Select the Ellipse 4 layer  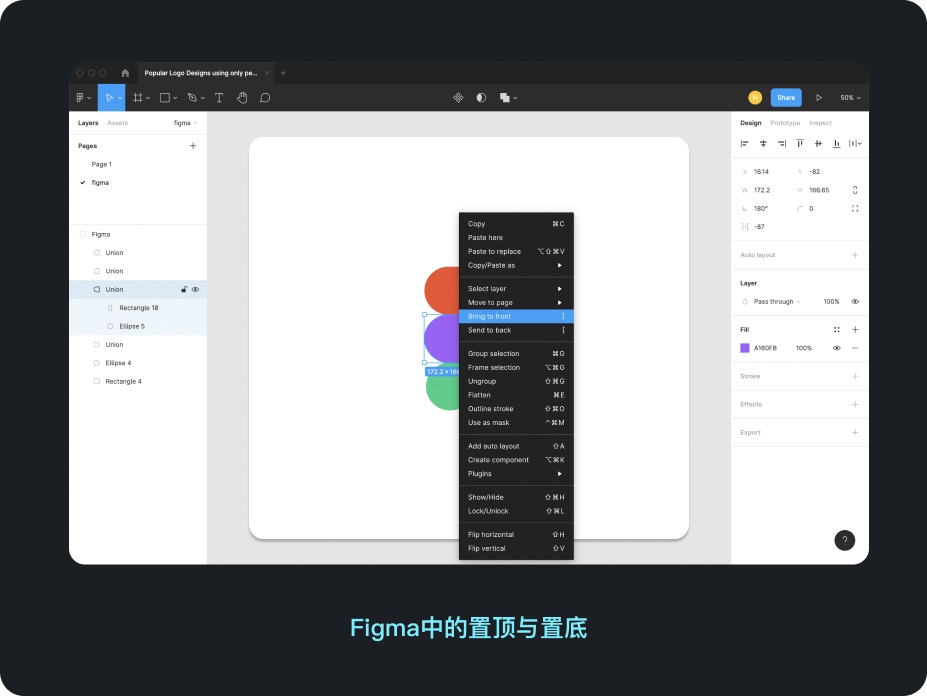click(x=118, y=363)
